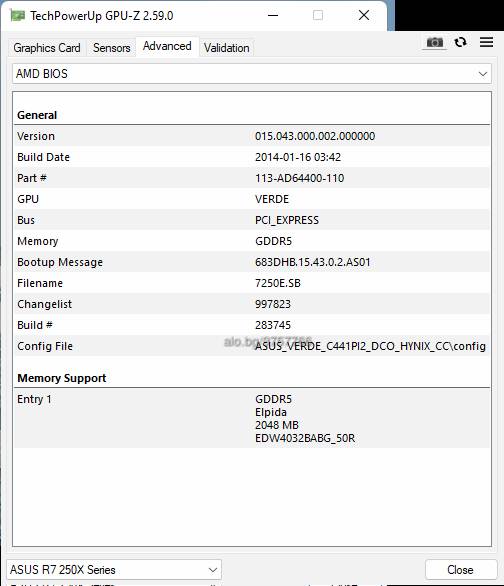Select the Validation tab
Viewport: 504px width, 586px height.
[226, 48]
